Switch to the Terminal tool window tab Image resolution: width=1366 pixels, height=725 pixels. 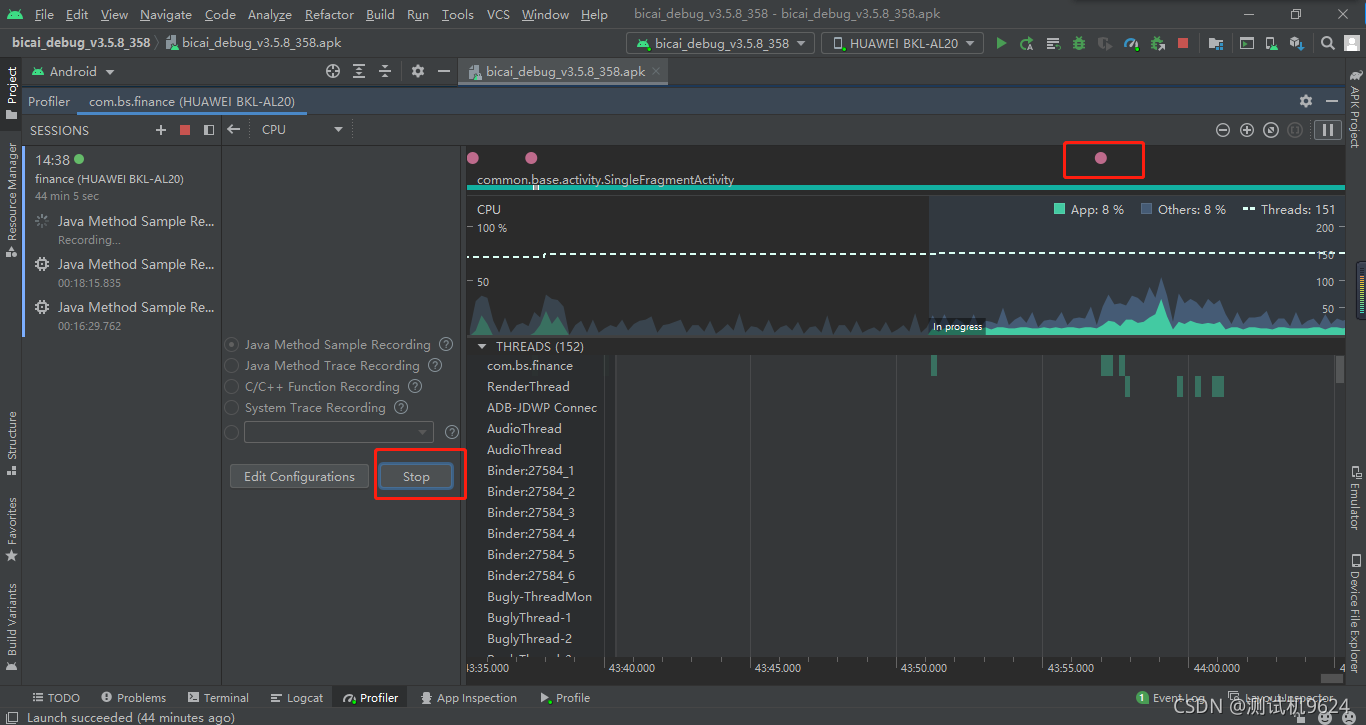click(217, 698)
